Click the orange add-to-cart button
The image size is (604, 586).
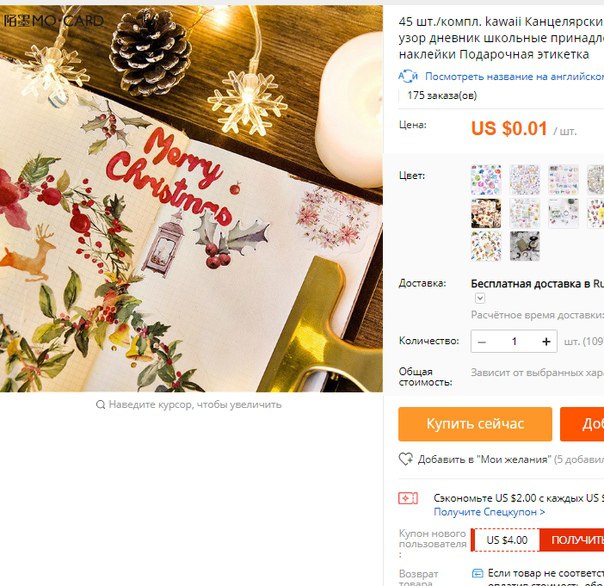582,424
